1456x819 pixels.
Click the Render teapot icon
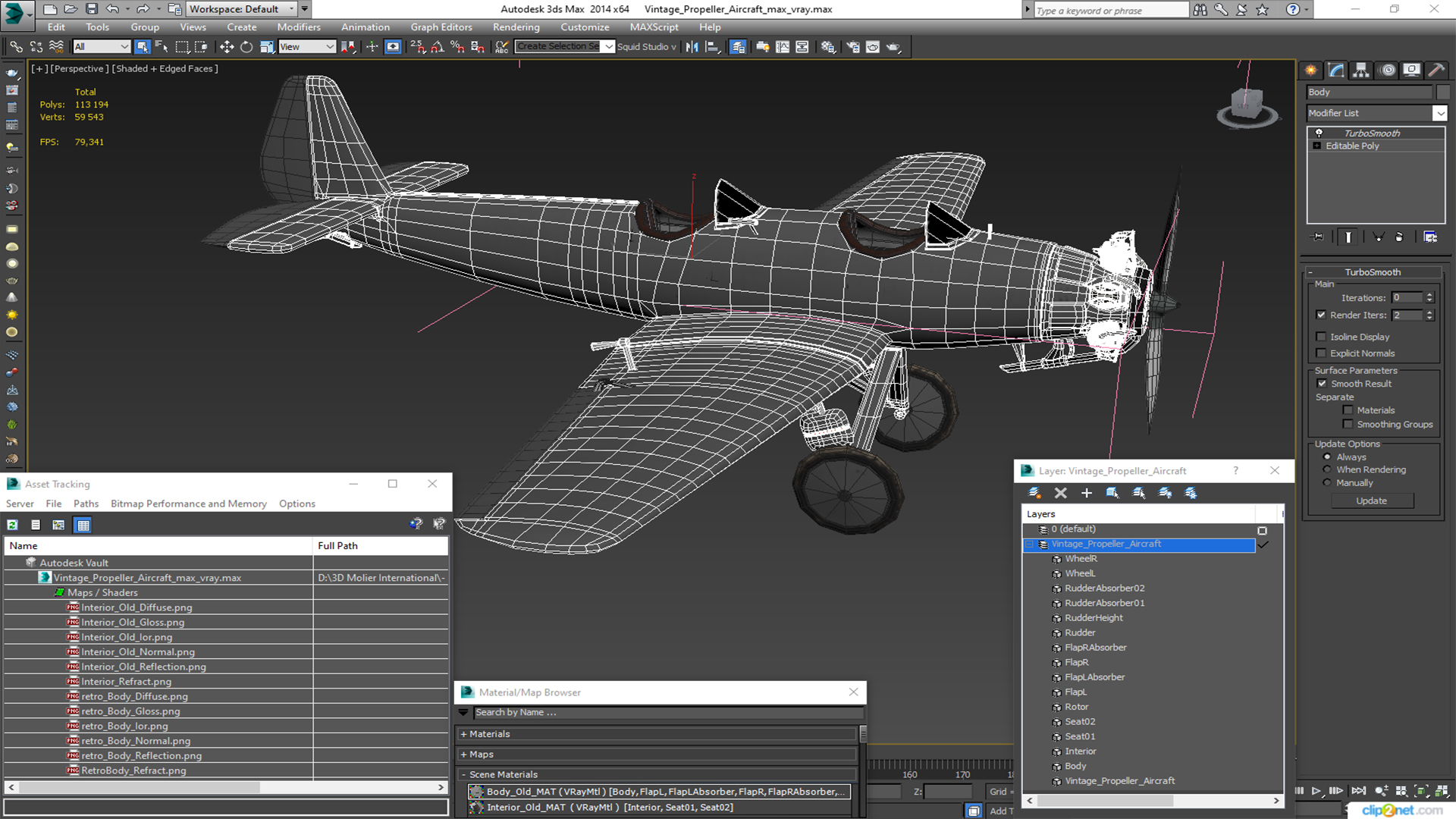tap(893, 47)
